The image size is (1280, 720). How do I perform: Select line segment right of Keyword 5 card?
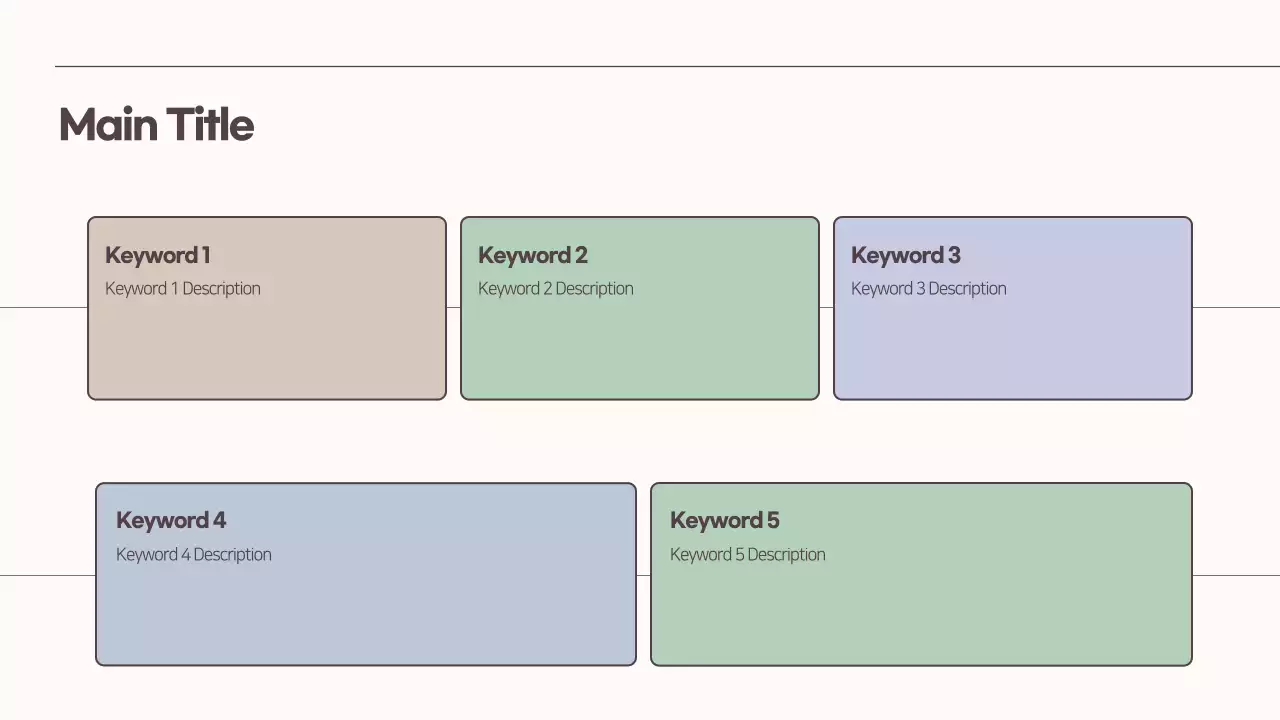pos(1236,575)
